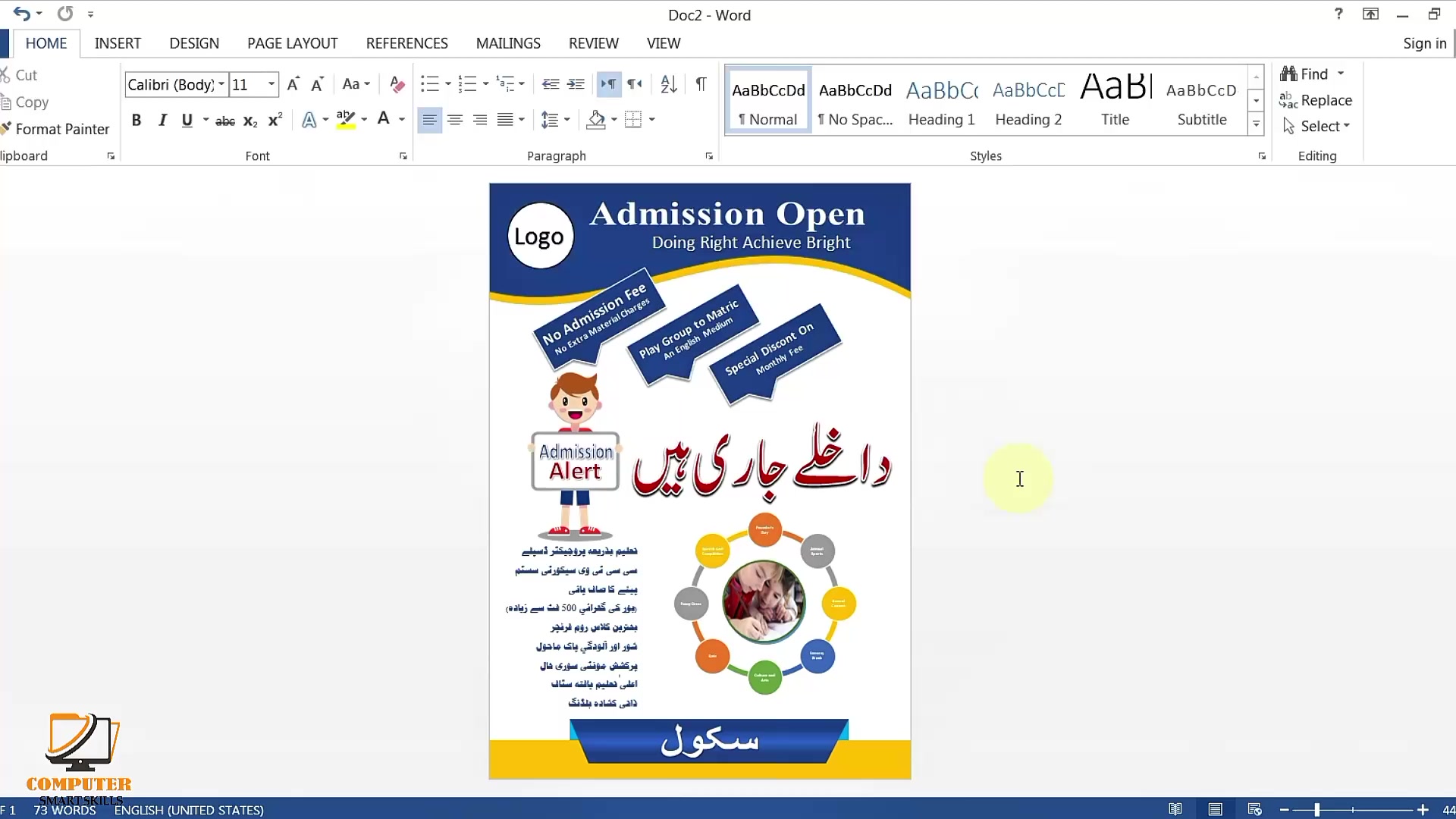Open the Styles pane launcher
1456x819 pixels.
(1262, 156)
